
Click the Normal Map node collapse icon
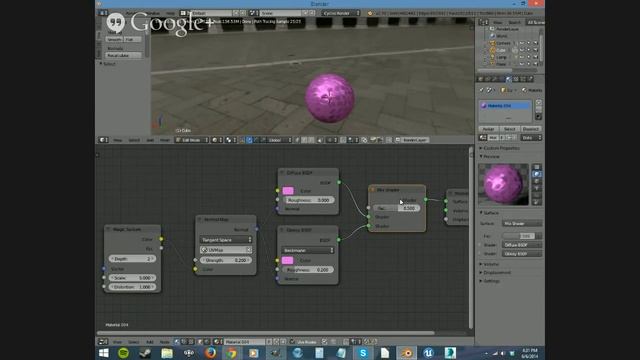click(200, 220)
